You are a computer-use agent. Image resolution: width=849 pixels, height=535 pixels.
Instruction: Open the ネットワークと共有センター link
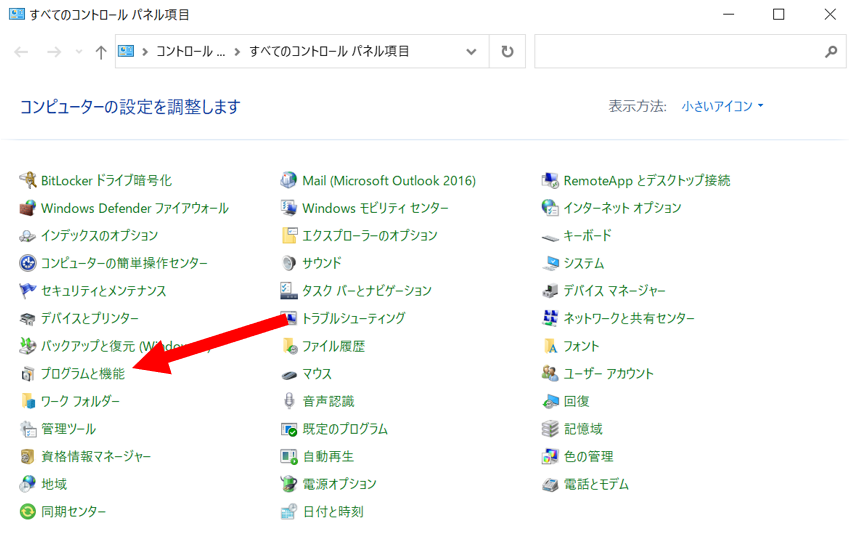[x=629, y=318]
